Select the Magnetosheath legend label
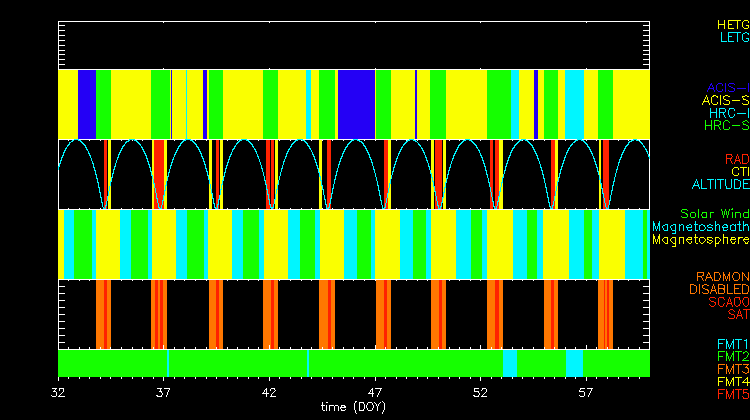 point(700,227)
